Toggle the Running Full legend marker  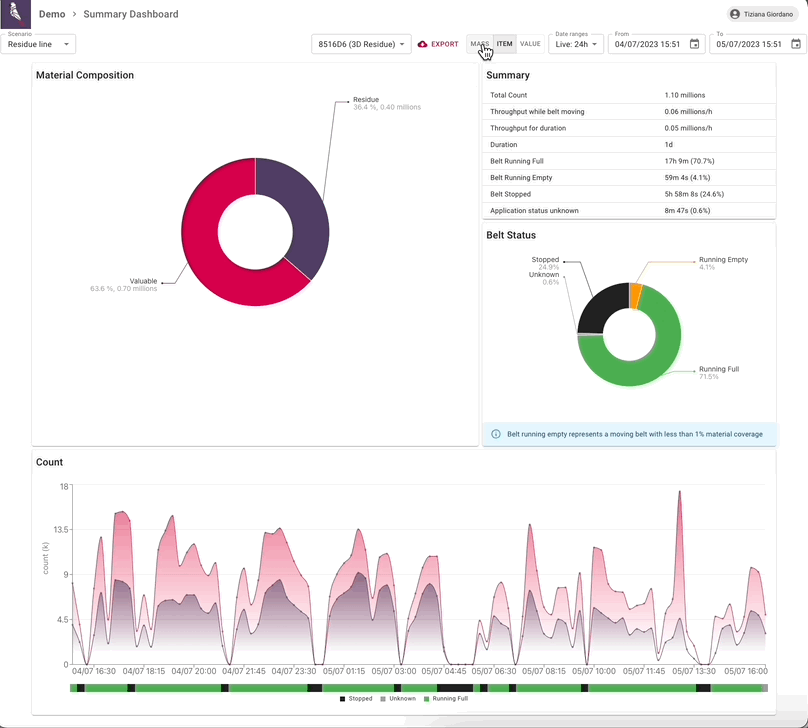tap(427, 698)
